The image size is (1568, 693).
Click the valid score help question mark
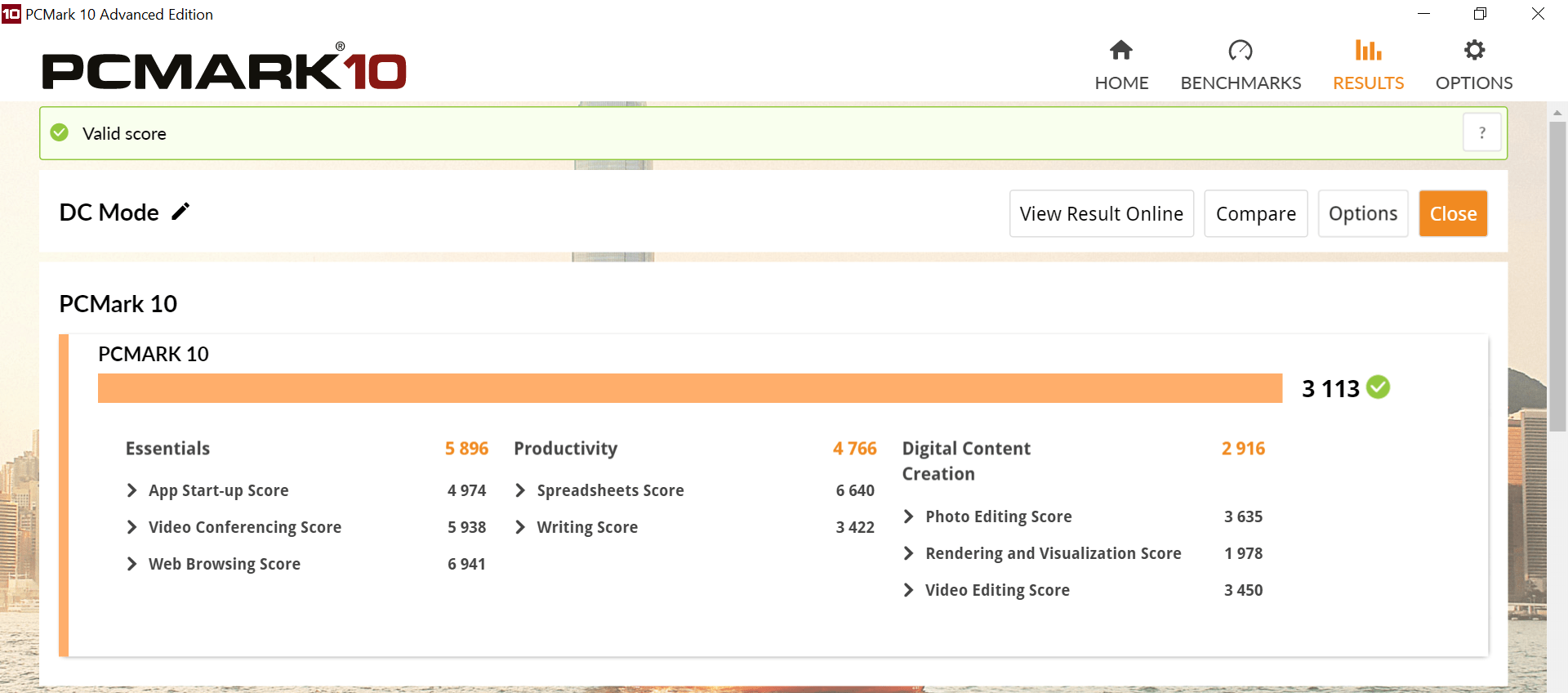[x=1481, y=132]
